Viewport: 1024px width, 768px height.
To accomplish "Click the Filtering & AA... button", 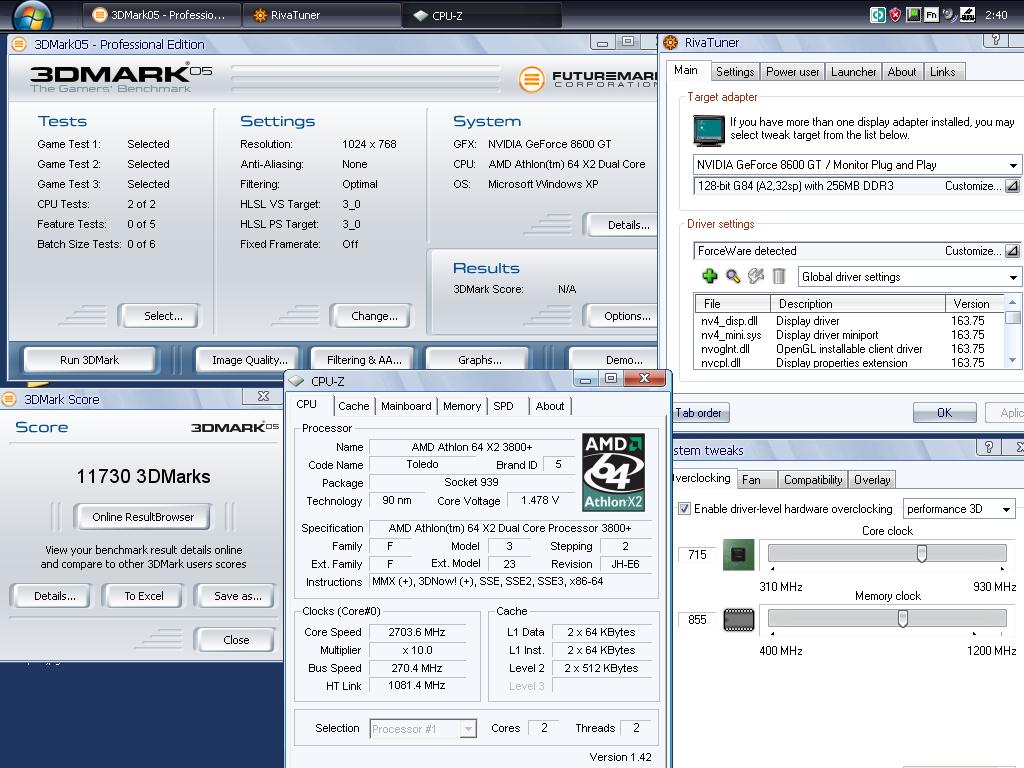I will 364,360.
